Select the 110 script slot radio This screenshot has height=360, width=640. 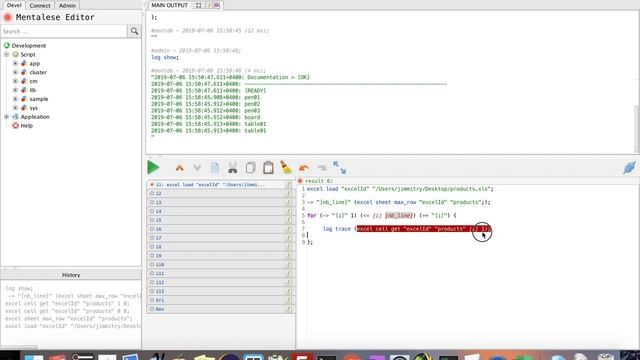(x=152, y=264)
